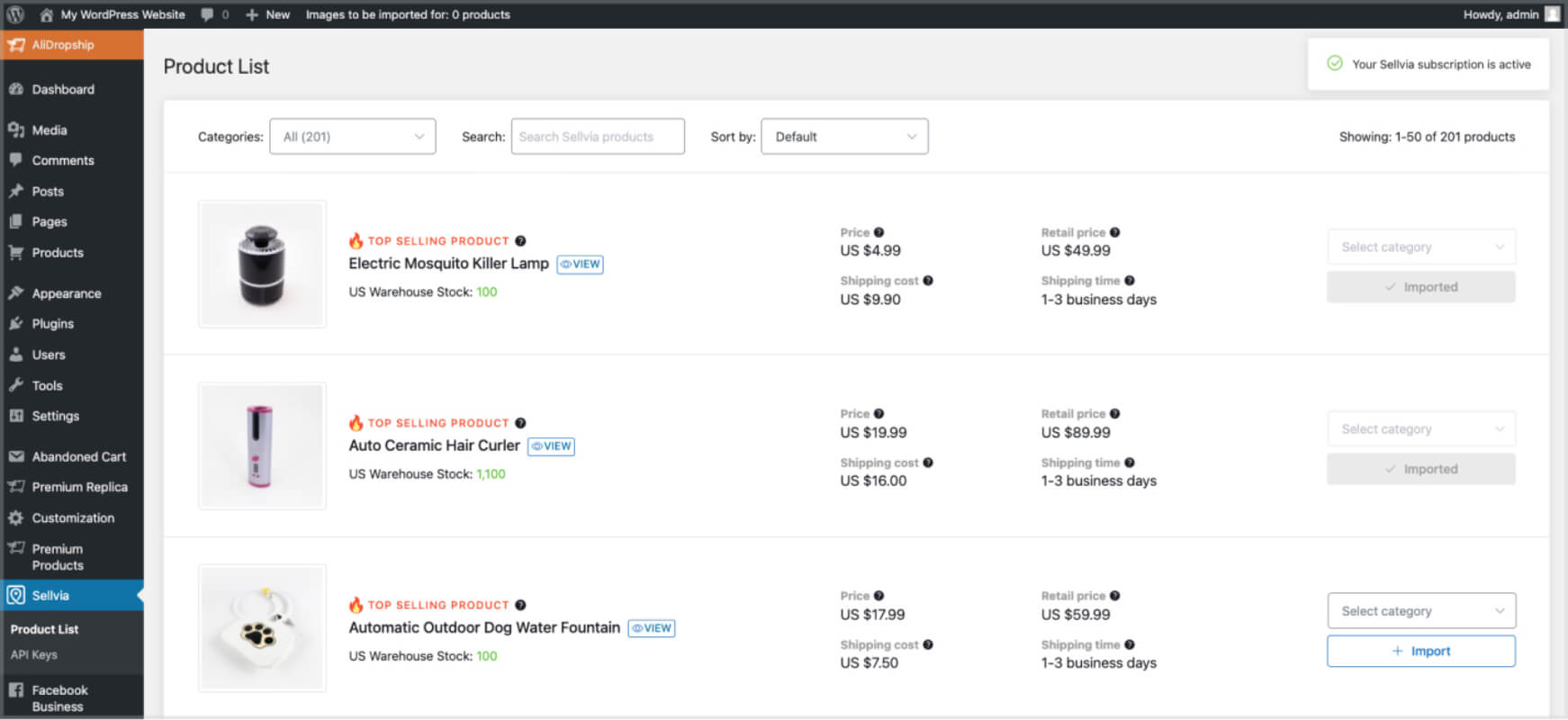Screen dimensions: 1568x720
Task: Click the Showing: 1-50 of 201 products text
Action: (x=1427, y=137)
